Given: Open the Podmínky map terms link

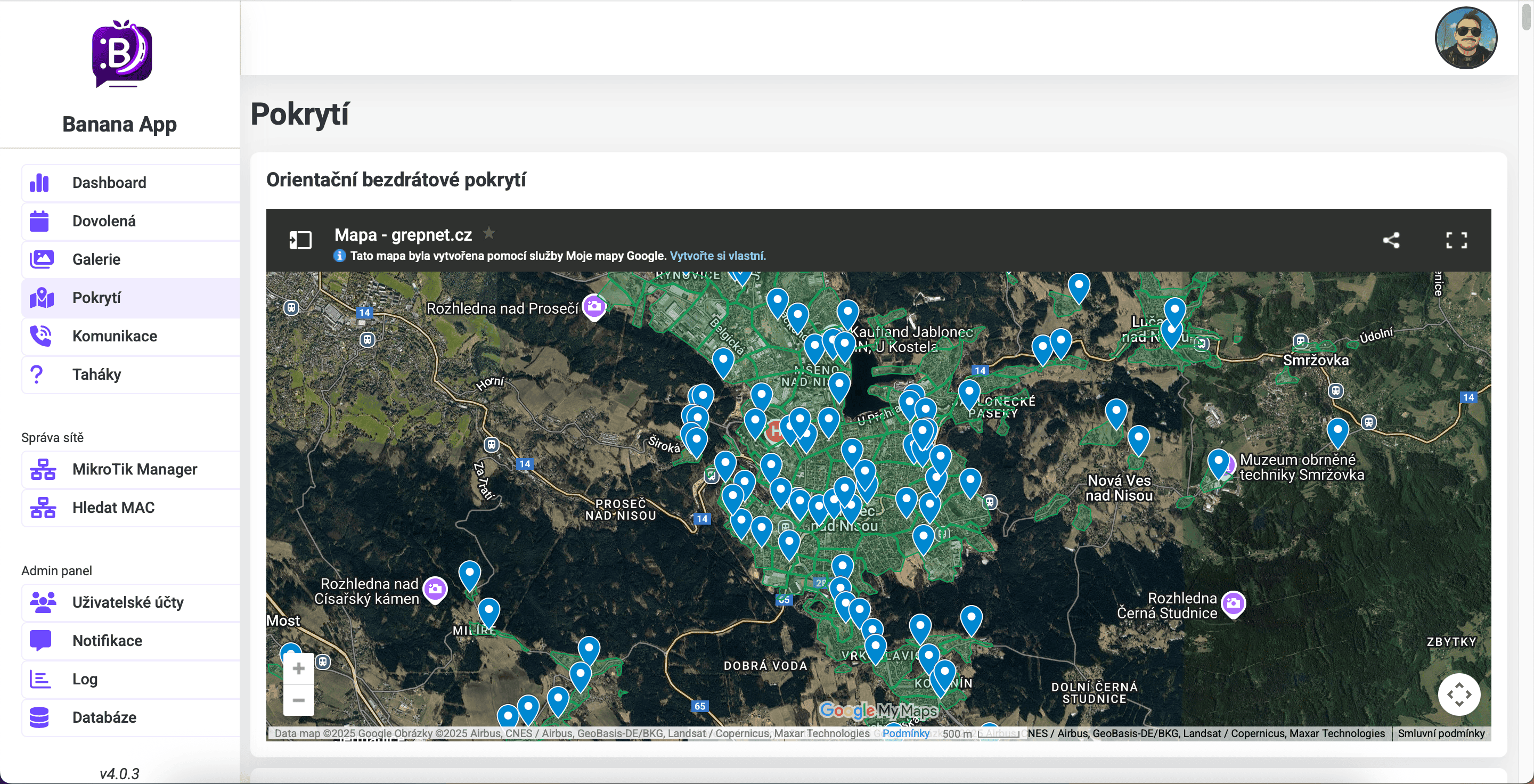Looking at the screenshot, I should [x=905, y=733].
